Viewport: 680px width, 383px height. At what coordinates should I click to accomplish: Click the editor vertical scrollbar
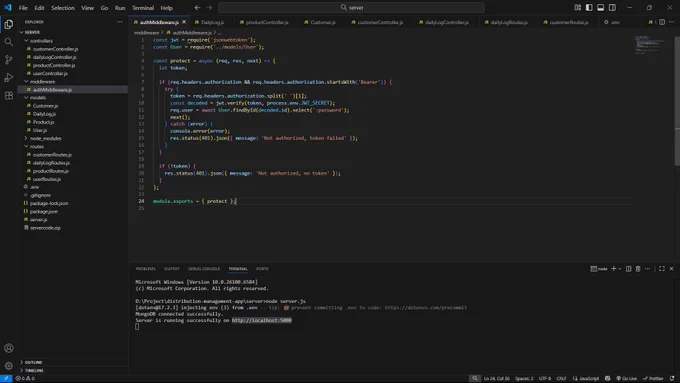coord(677,100)
